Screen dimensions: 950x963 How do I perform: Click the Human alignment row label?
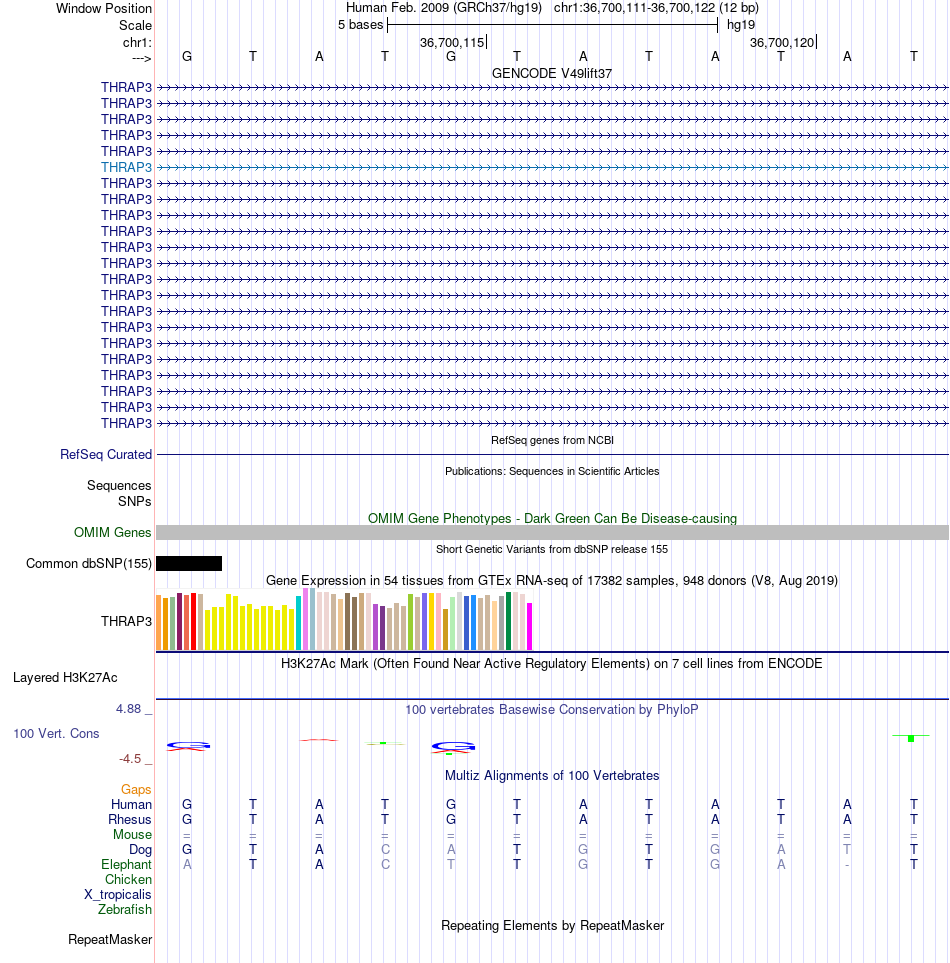131,805
